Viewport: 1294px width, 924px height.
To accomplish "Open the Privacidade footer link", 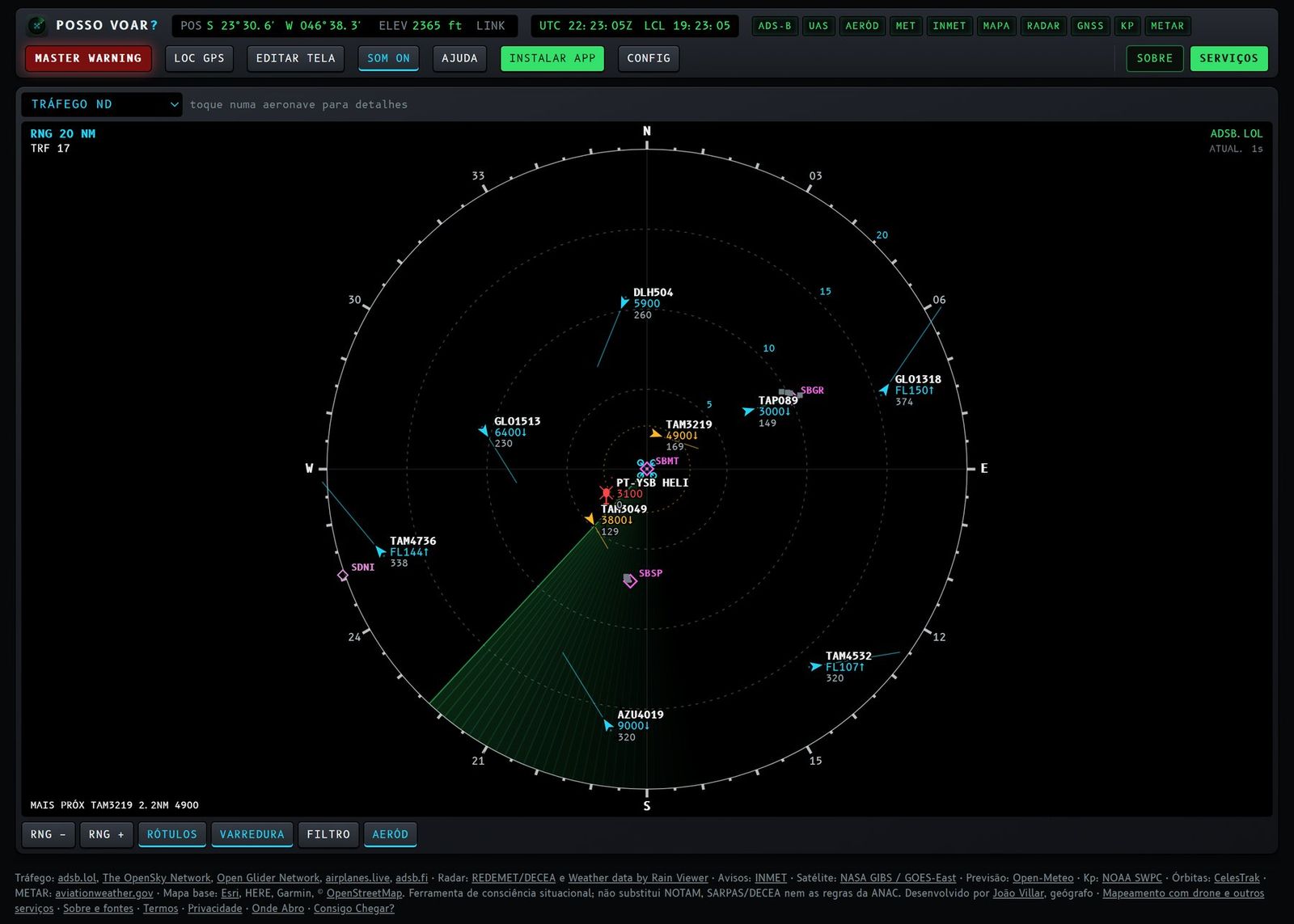I will click(215, 909).
